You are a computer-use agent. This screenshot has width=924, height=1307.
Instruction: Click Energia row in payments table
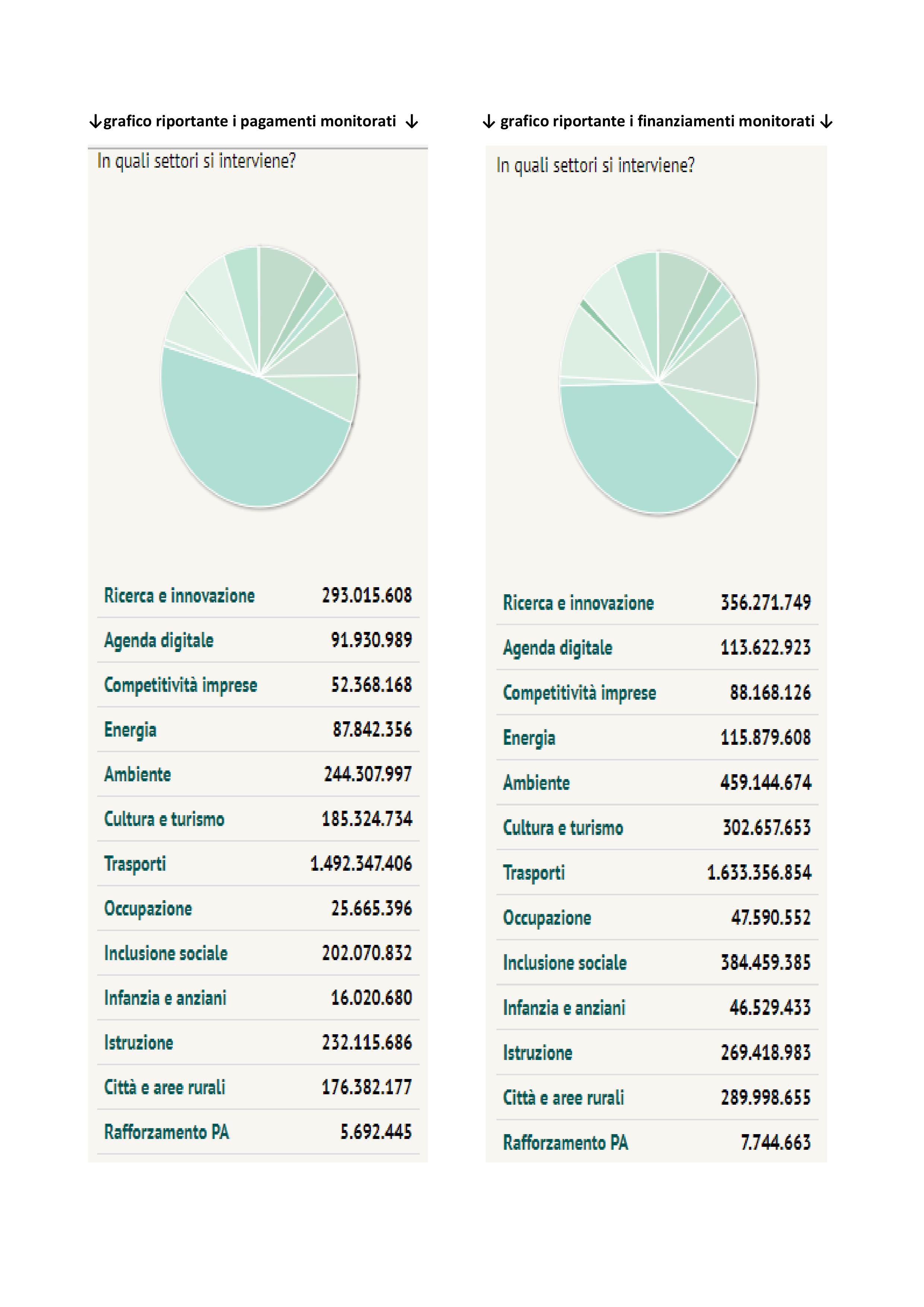(x=258, y=730)
